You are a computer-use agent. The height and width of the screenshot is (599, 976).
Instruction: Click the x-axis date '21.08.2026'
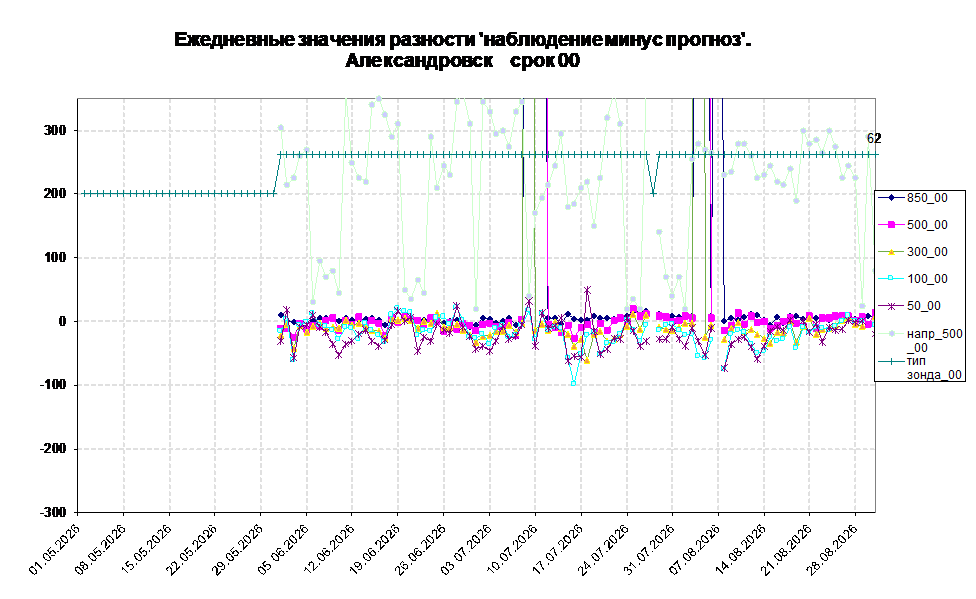point(787,549)
